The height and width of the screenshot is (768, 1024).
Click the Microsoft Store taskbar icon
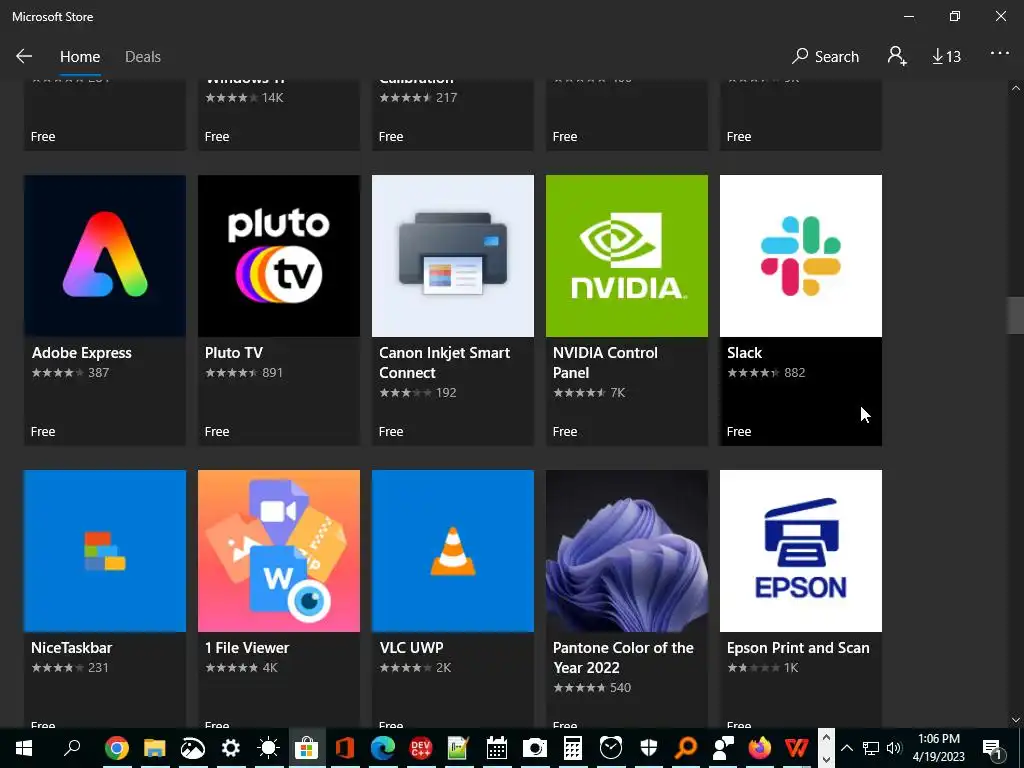(306, 748)
